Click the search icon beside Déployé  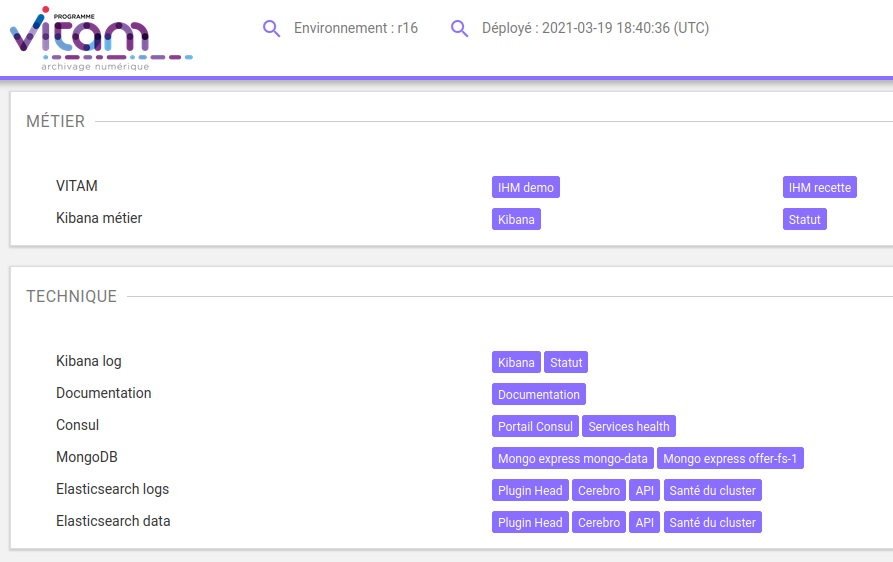(x=459, y=29)
